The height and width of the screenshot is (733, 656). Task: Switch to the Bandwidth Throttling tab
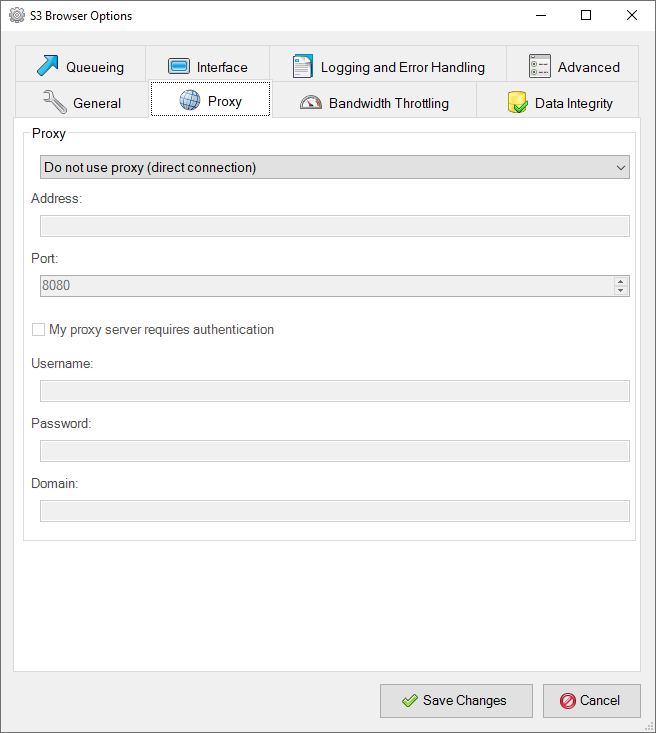(x=374, y=100)
